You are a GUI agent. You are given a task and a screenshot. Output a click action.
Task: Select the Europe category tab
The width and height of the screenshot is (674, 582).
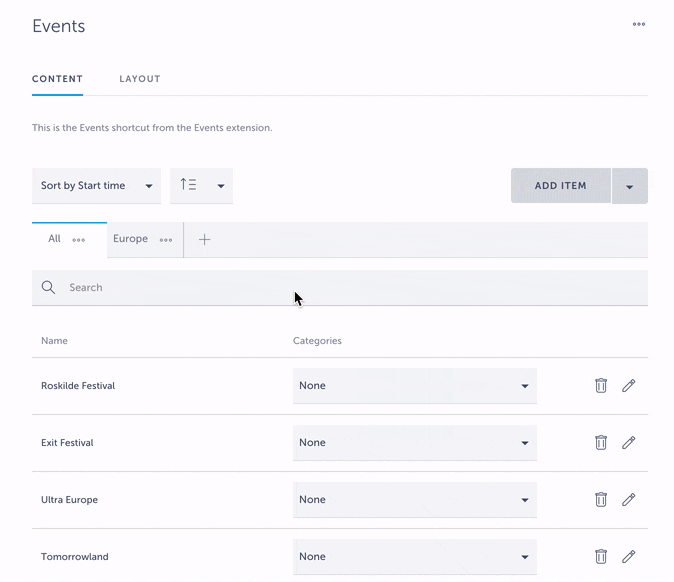[130, 239]
